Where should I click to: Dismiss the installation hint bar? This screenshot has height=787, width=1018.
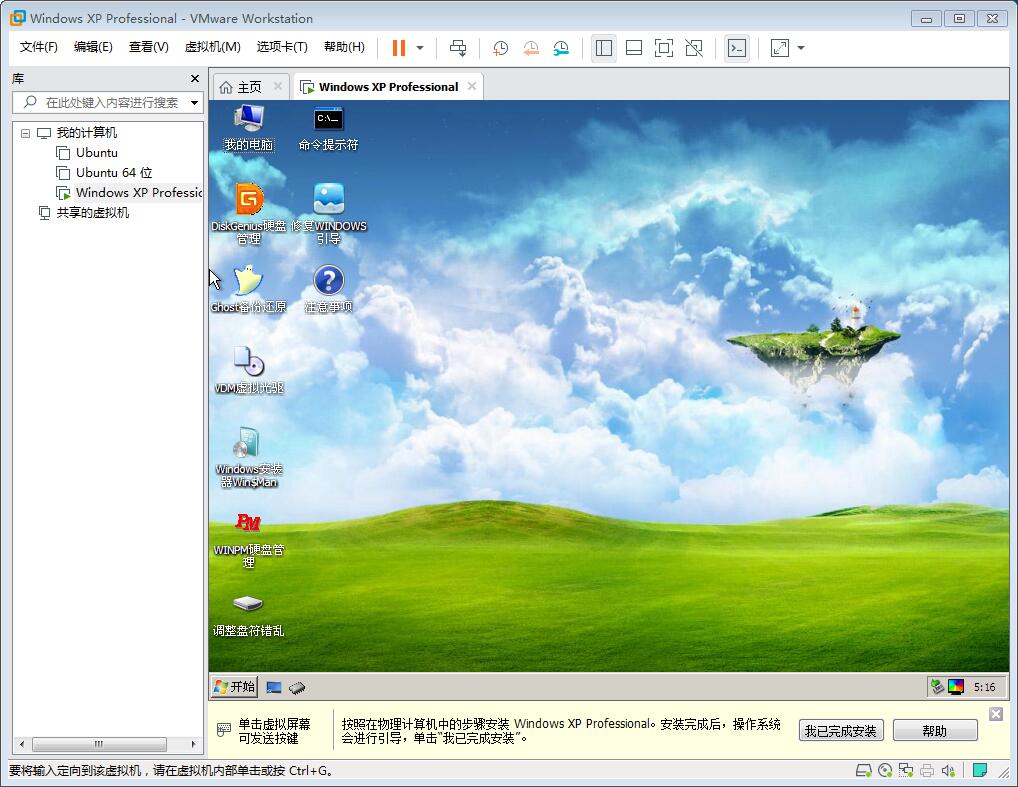(x=996, y=714)
